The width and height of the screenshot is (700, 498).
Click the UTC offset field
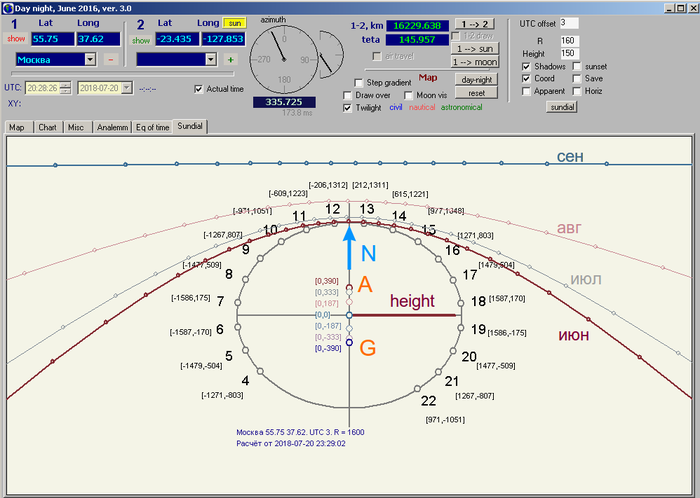[569, 23]
